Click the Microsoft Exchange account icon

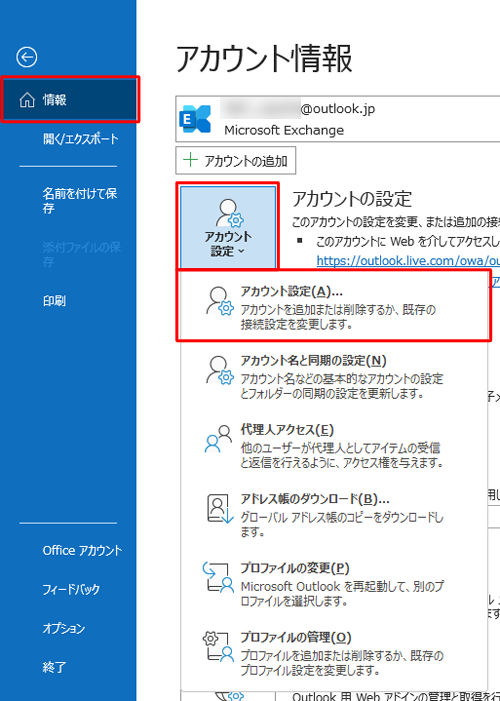[195, 119]
